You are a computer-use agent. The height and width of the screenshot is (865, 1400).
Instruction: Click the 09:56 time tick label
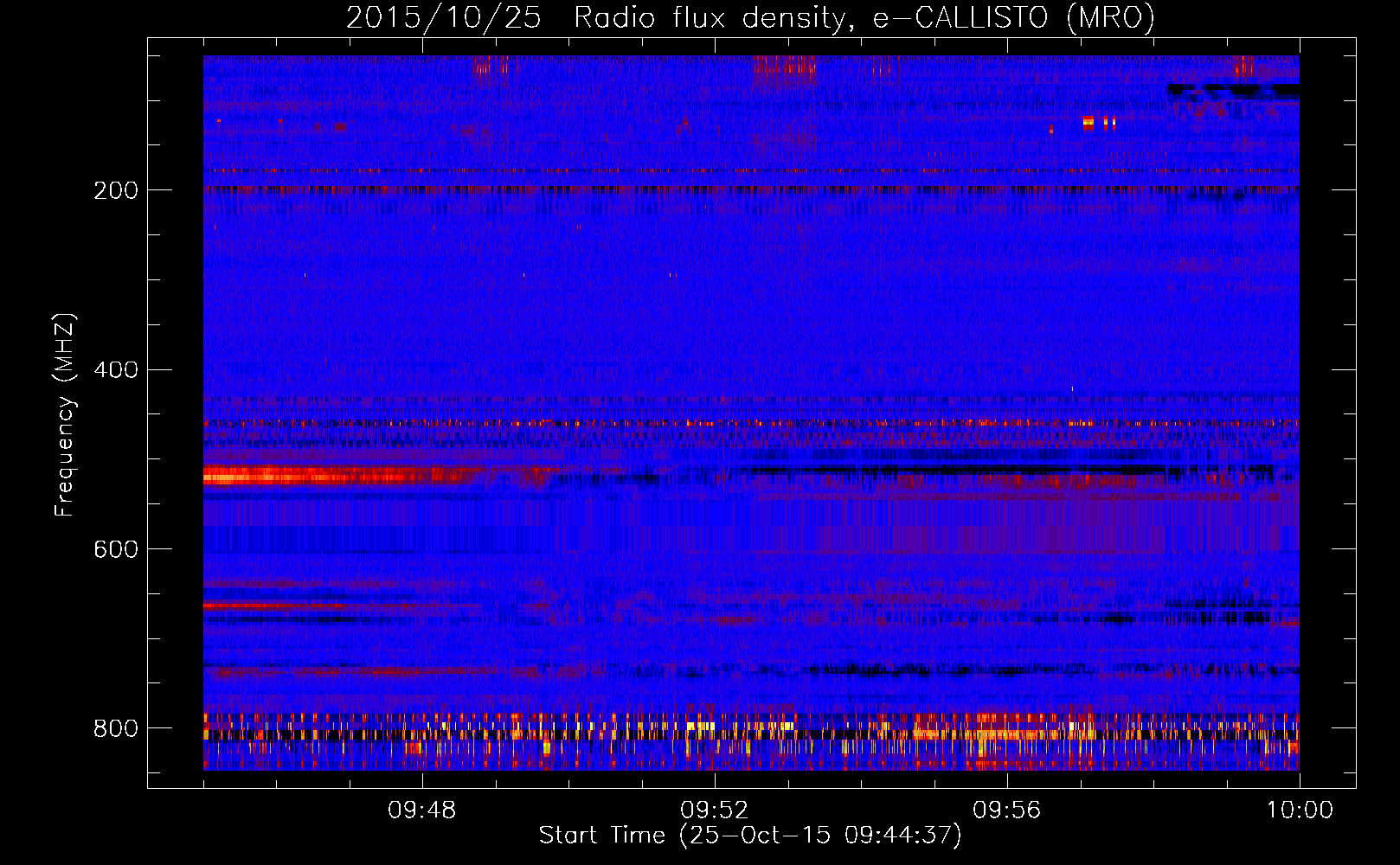click(1007, 811)
